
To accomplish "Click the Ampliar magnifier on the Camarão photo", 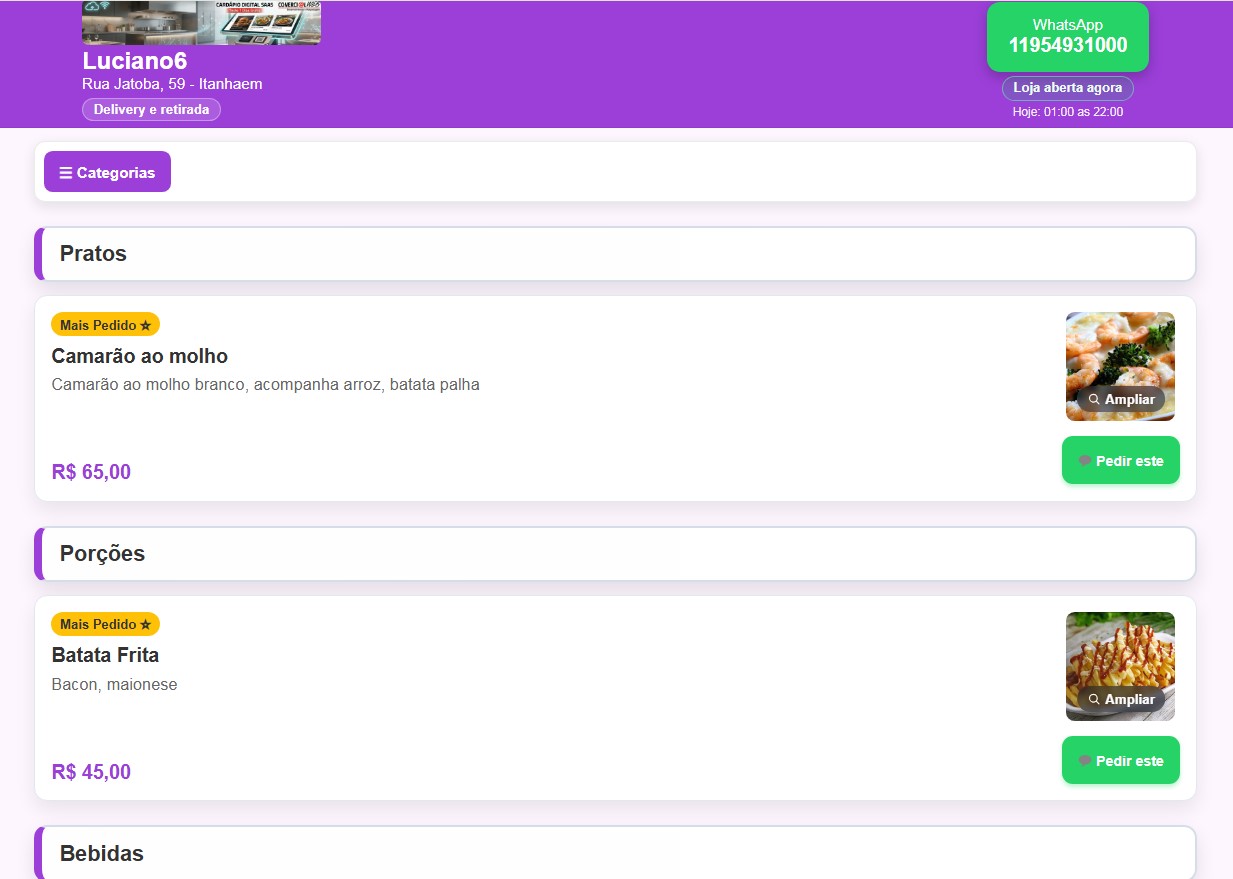I will [x=1121, y=399].
